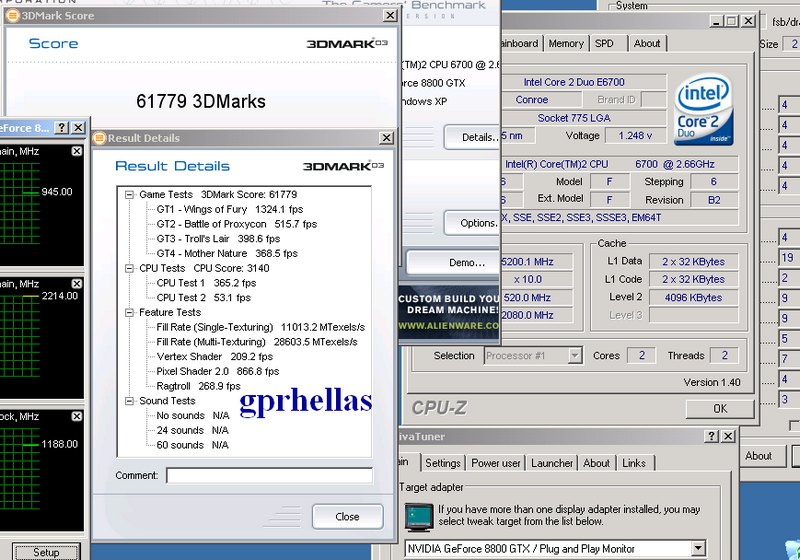Click the CPU-Z minimize button
The image size is (800, 560).
(717, 21)
